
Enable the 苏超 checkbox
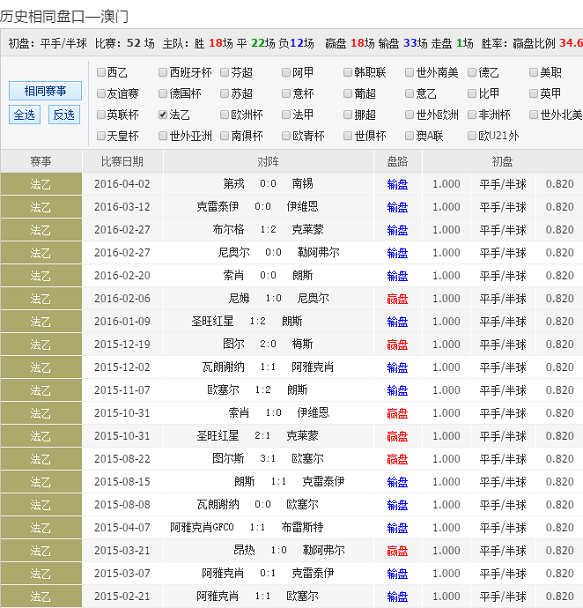click(224, 93)
